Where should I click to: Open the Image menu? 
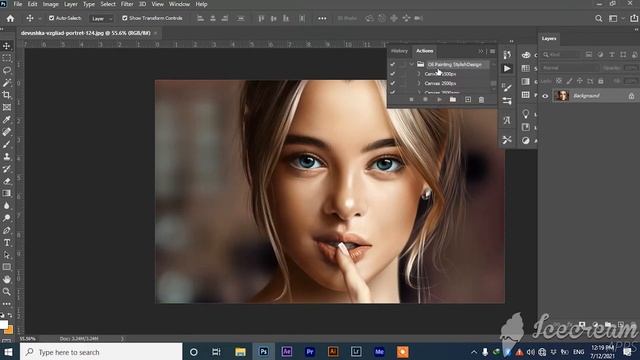coord(51,4)
